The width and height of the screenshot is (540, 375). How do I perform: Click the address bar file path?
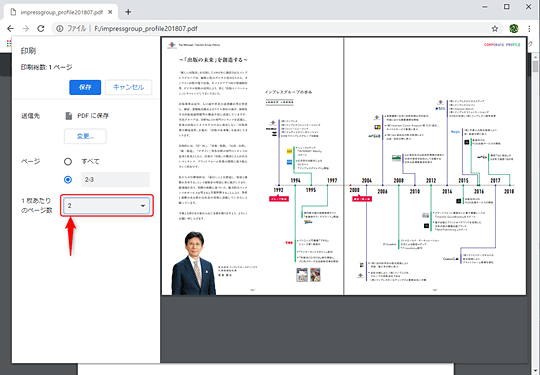point(146,29)
